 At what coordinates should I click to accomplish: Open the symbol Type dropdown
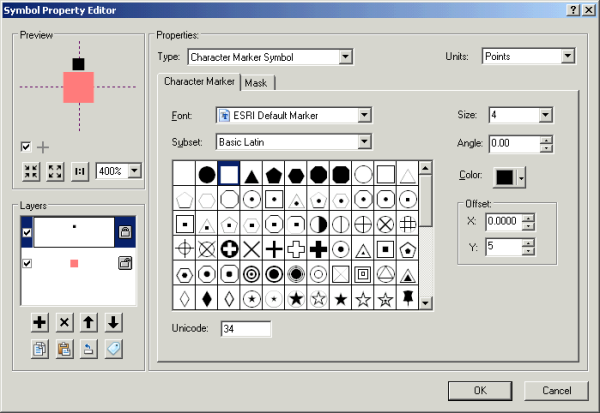click(345, 57)
